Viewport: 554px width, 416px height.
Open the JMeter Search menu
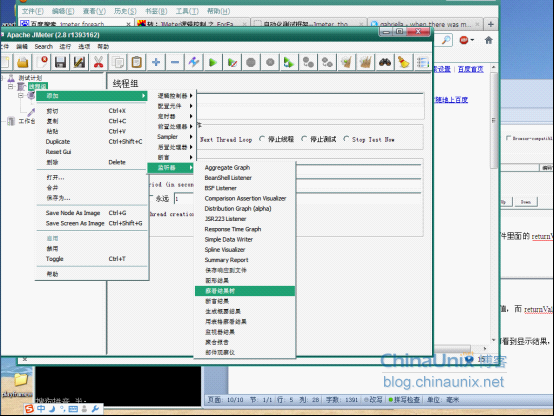[x=43, y=47]
